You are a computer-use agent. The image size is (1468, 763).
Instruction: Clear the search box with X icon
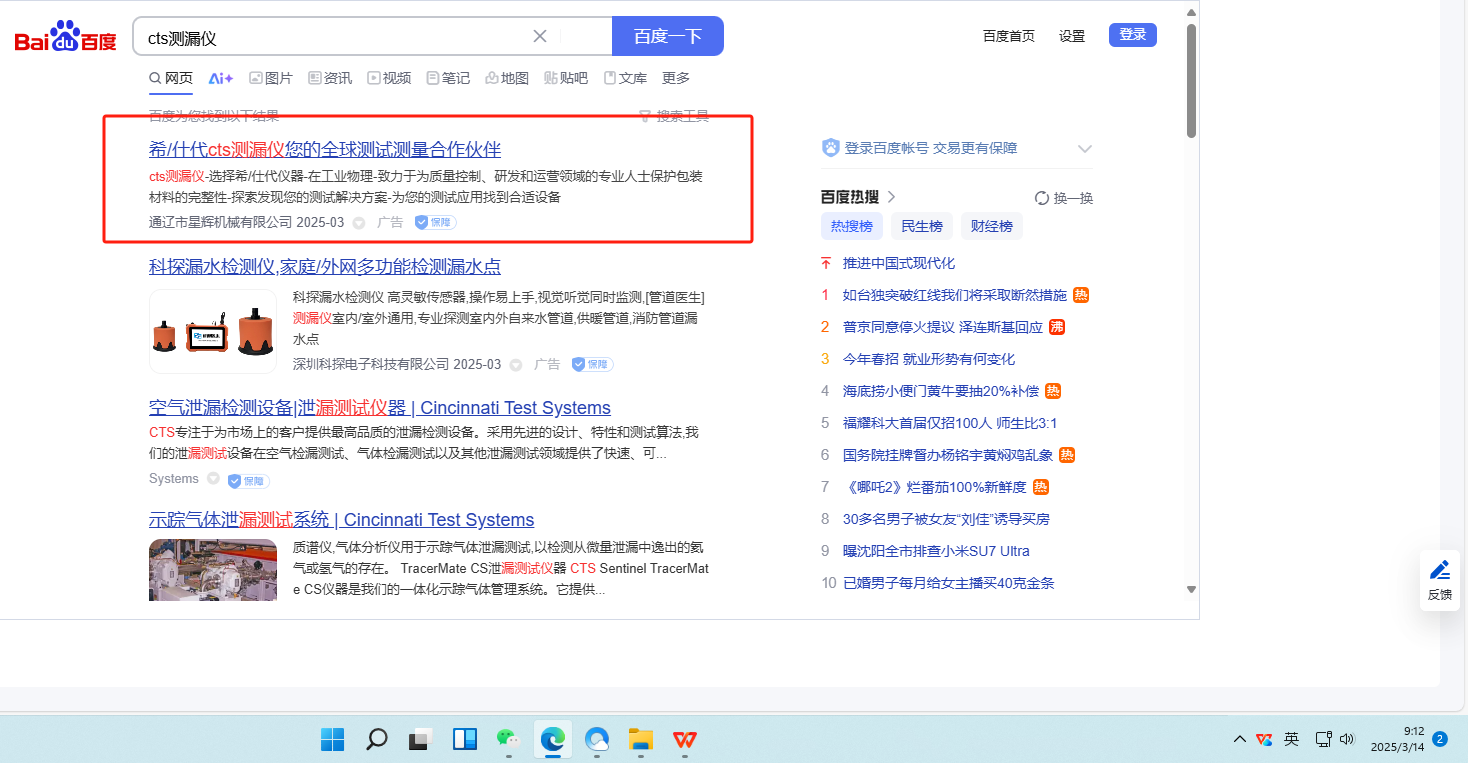point(540,36)
